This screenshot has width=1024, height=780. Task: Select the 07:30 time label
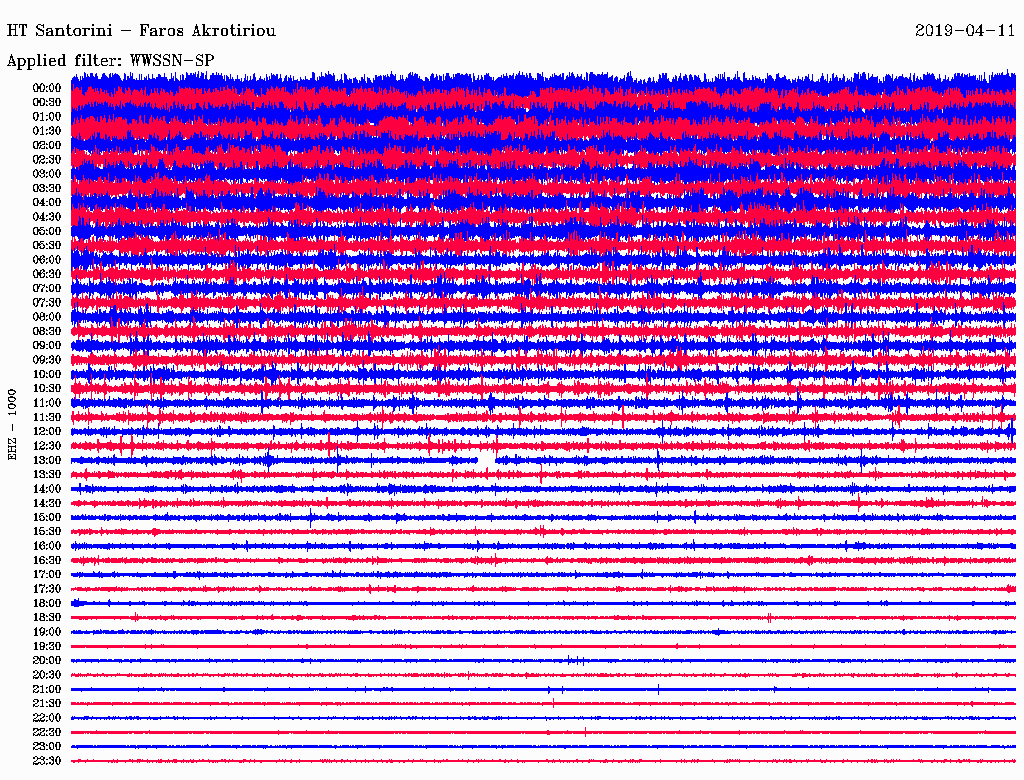(x=47, y=302)
